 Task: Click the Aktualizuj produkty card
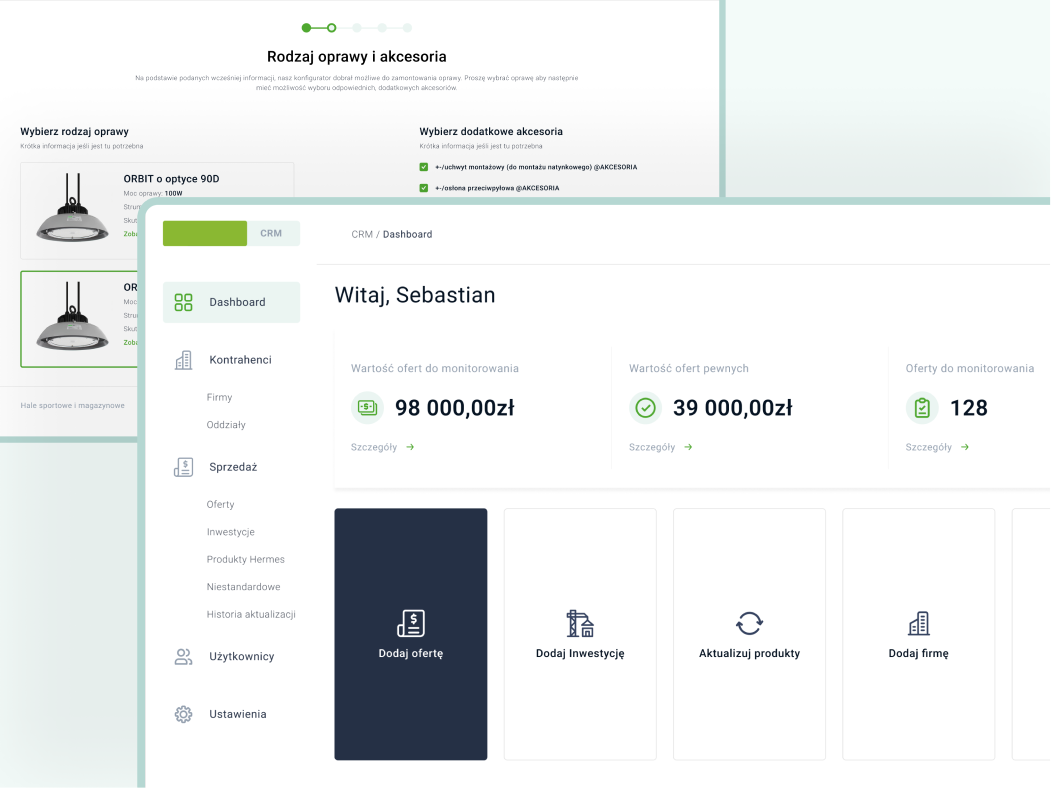[749, 634]
